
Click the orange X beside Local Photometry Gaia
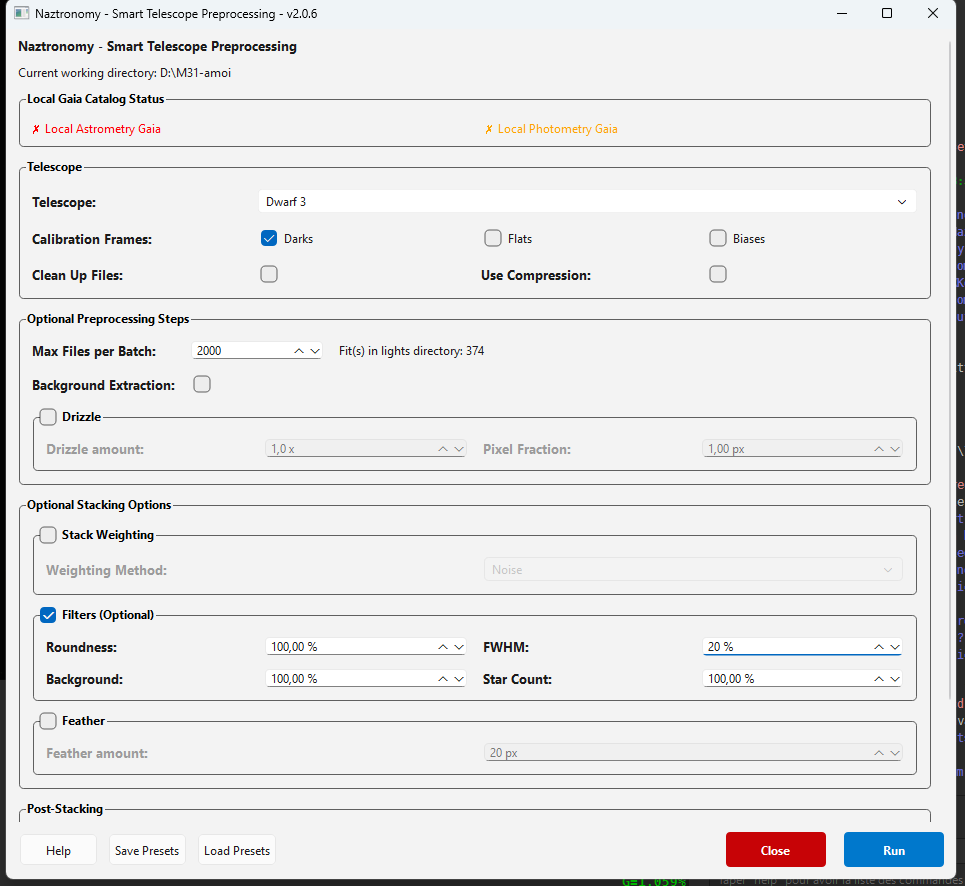pyautogui.click(x=489, y=129)
